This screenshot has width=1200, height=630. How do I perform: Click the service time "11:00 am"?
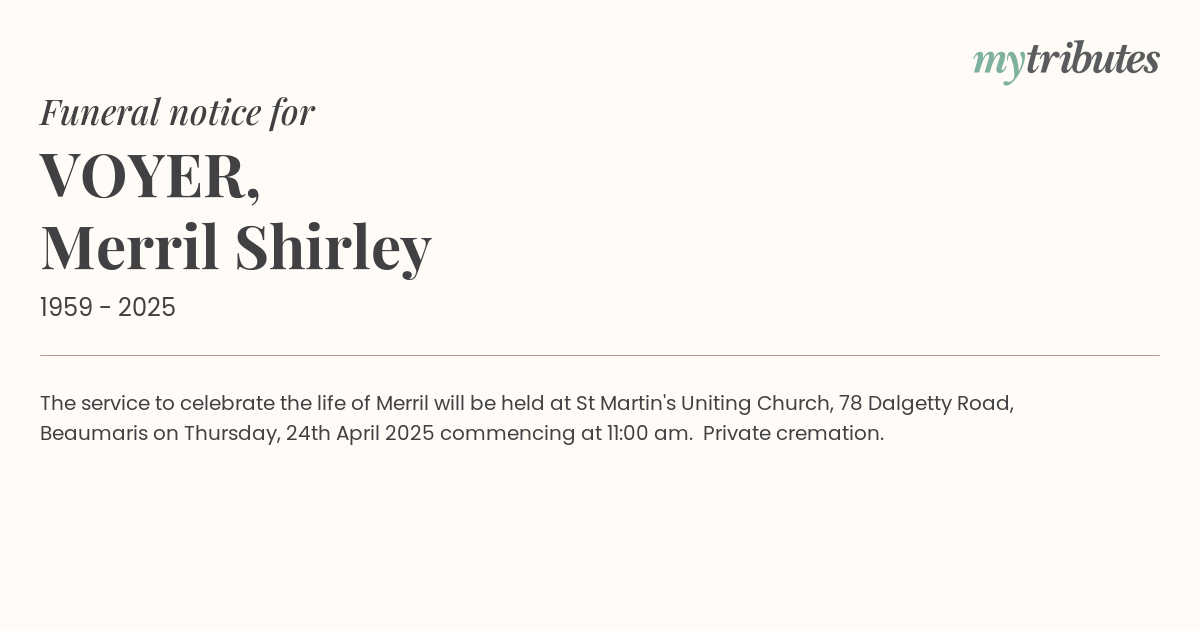(x=653, y=433)
